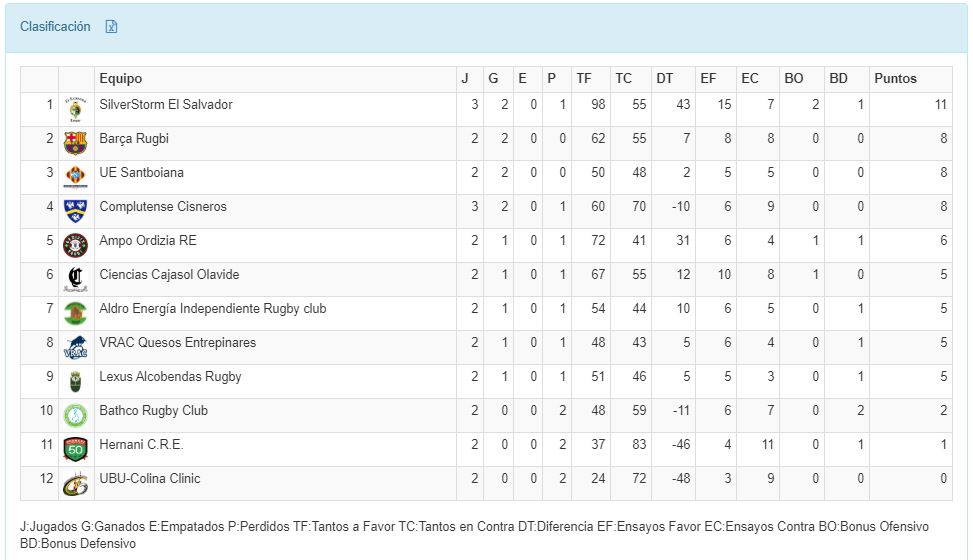This screenshot has width=973, height=560.
Task: Click the Complutense Cisneros shield logo
Action: (76, 211)
